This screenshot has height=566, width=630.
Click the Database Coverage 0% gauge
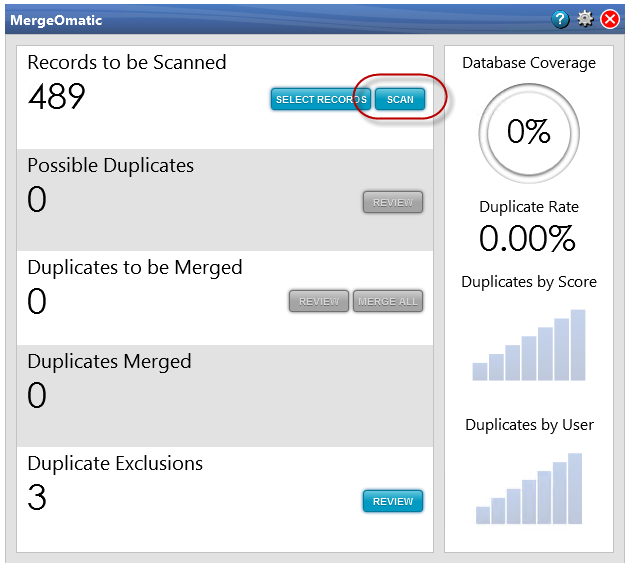[x=529, y=133]
